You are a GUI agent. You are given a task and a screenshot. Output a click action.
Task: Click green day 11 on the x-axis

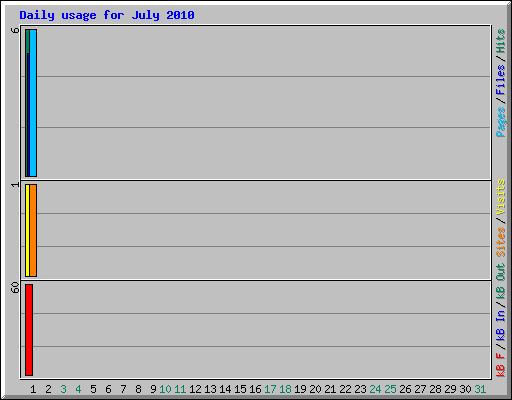[x=180, y=389]
